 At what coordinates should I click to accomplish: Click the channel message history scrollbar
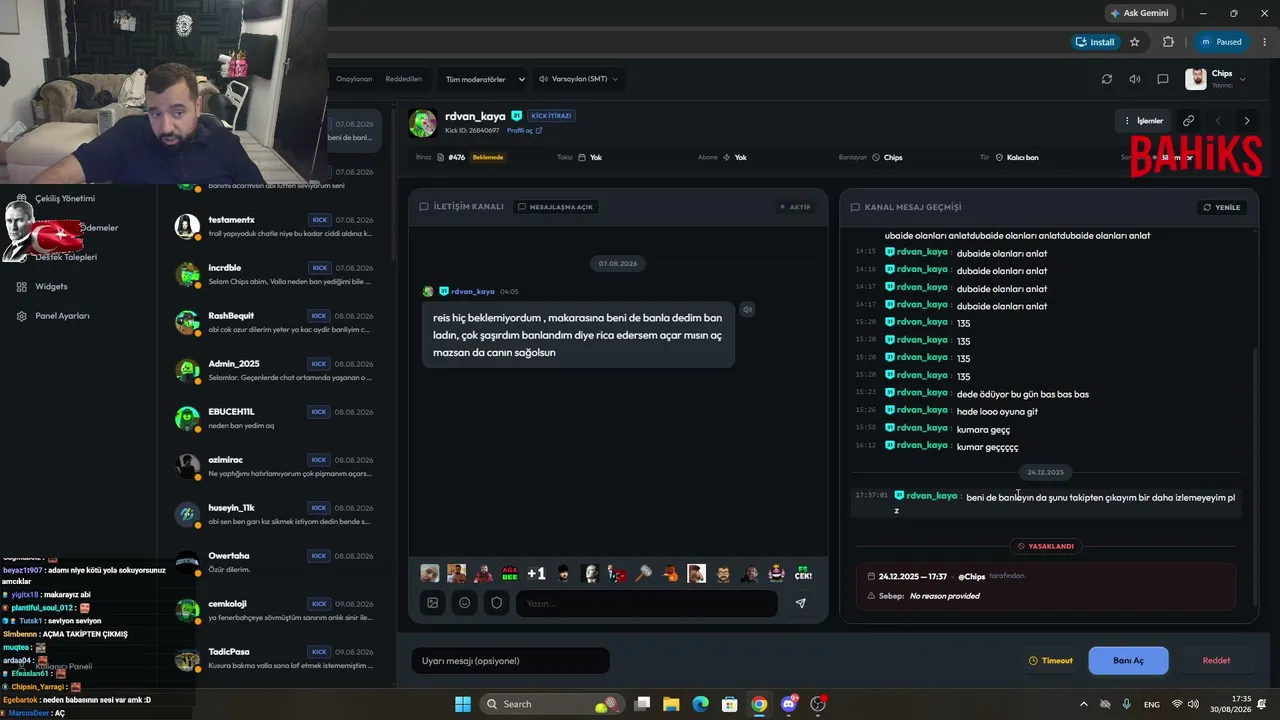click(1255, 475)
